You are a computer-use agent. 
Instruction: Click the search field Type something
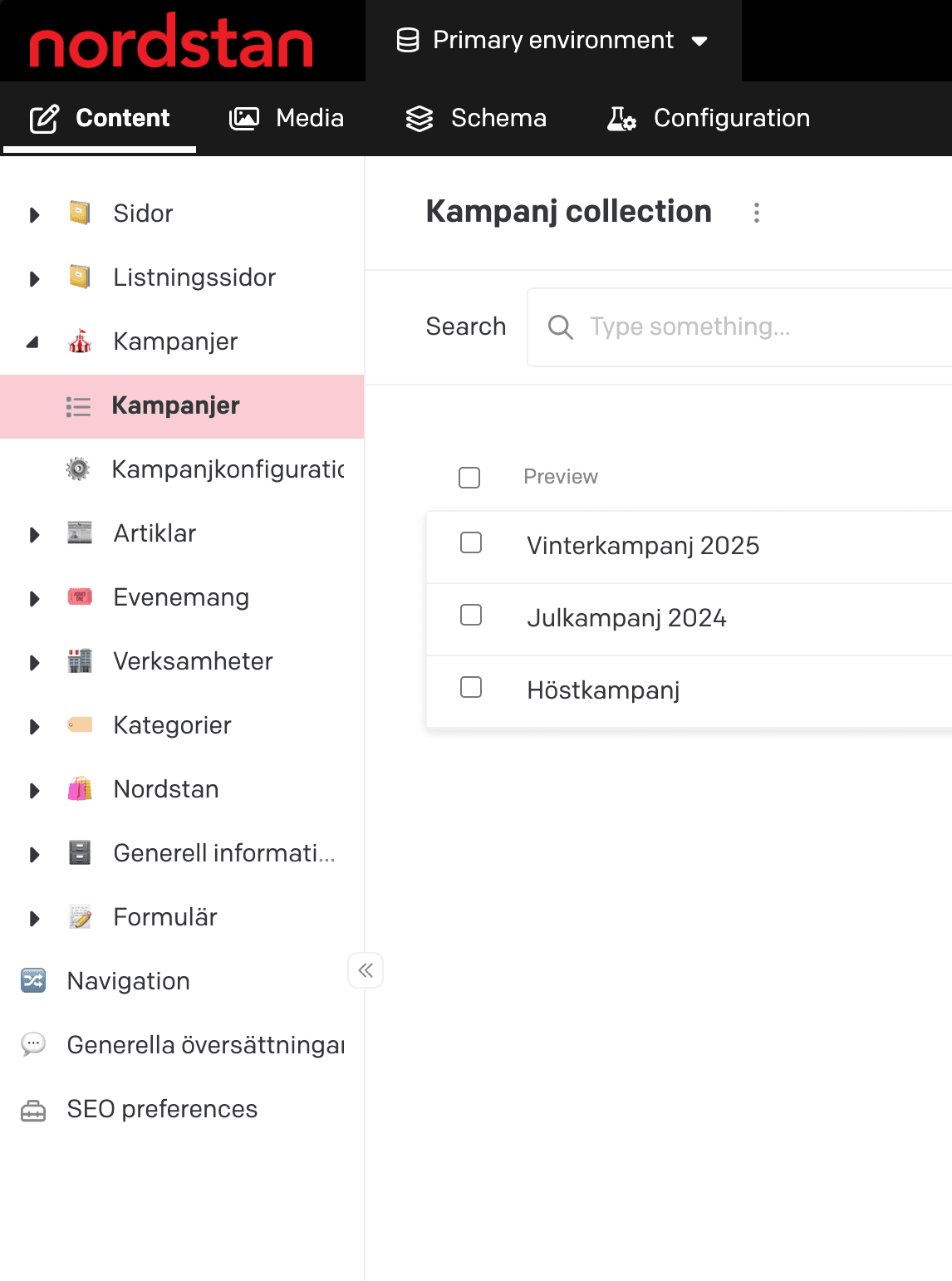748,327
